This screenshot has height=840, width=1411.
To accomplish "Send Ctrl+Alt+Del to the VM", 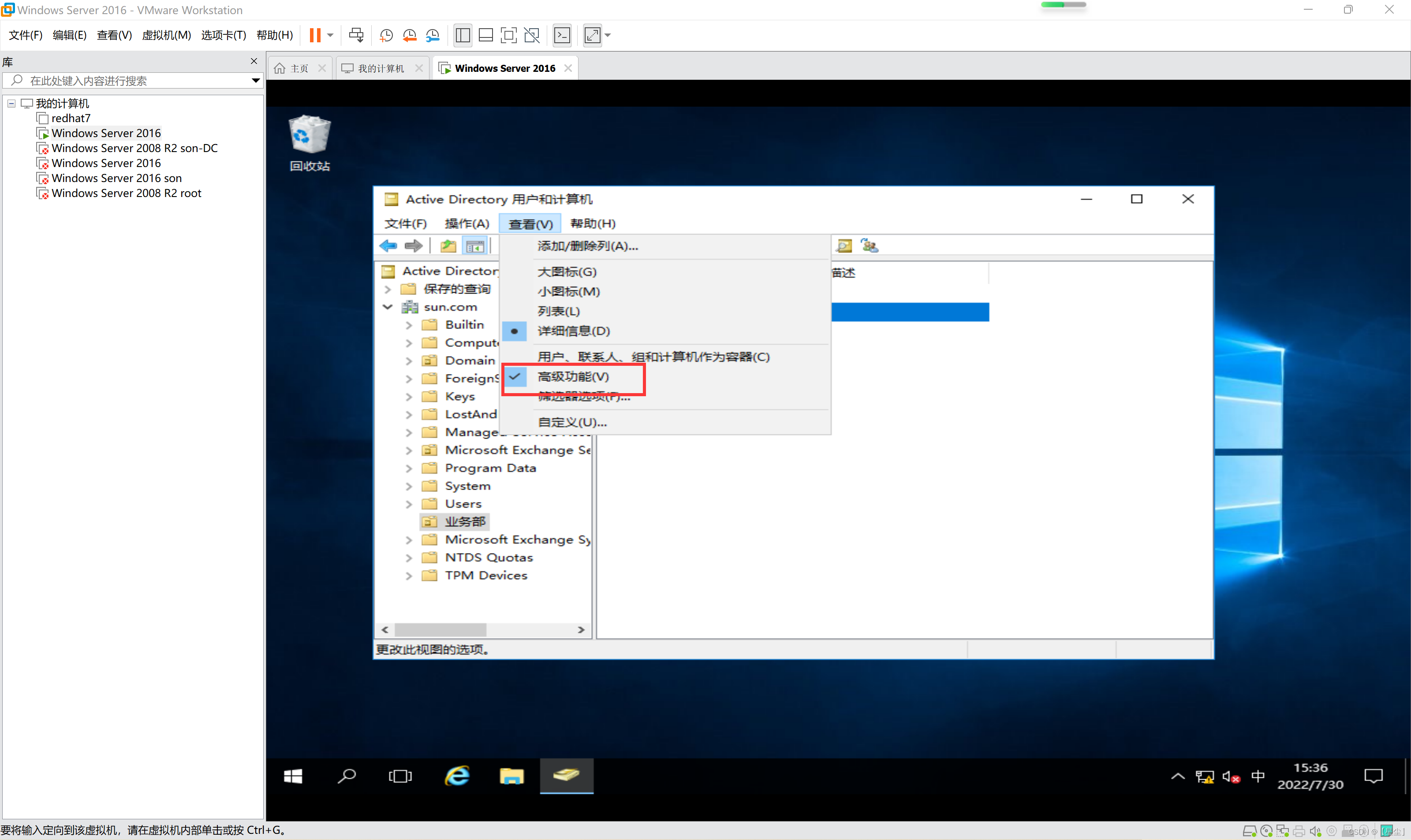I will (356, 35).
